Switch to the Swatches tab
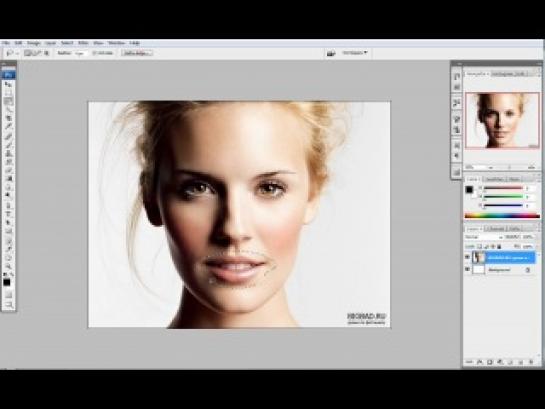Screen dimensions: 545x409 [x=494, y=179]
